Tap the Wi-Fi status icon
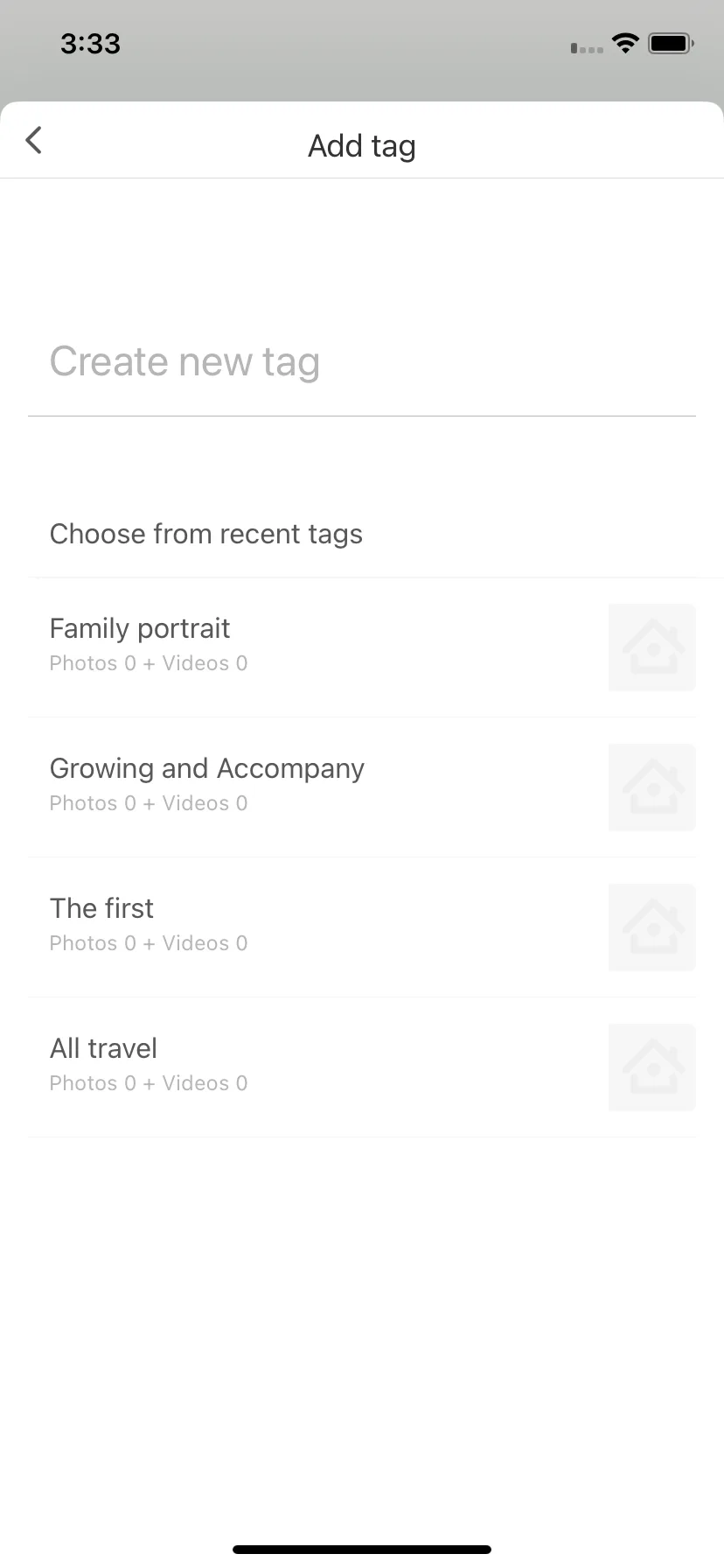 (x=625, y=43)
